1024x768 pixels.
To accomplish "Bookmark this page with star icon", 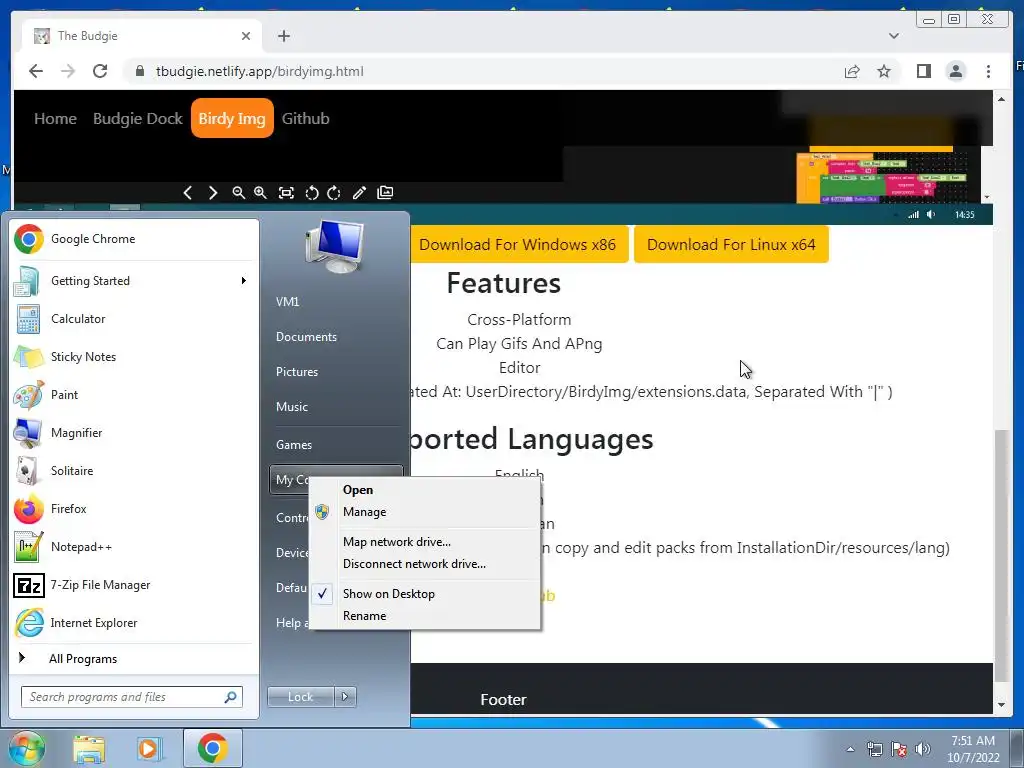I will [884, 71].
